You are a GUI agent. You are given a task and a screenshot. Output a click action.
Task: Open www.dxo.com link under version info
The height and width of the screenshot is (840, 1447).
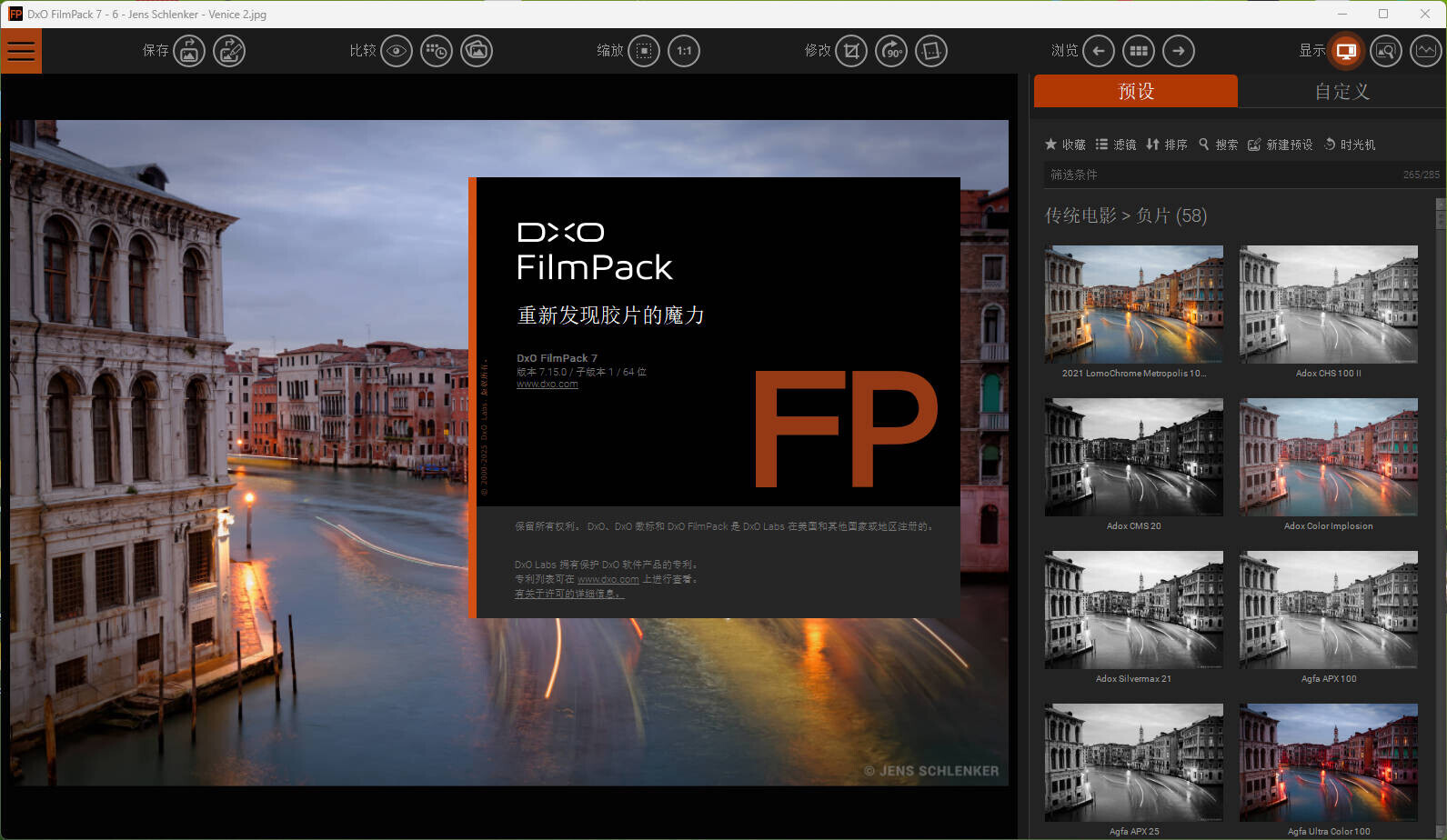point(547,385)
